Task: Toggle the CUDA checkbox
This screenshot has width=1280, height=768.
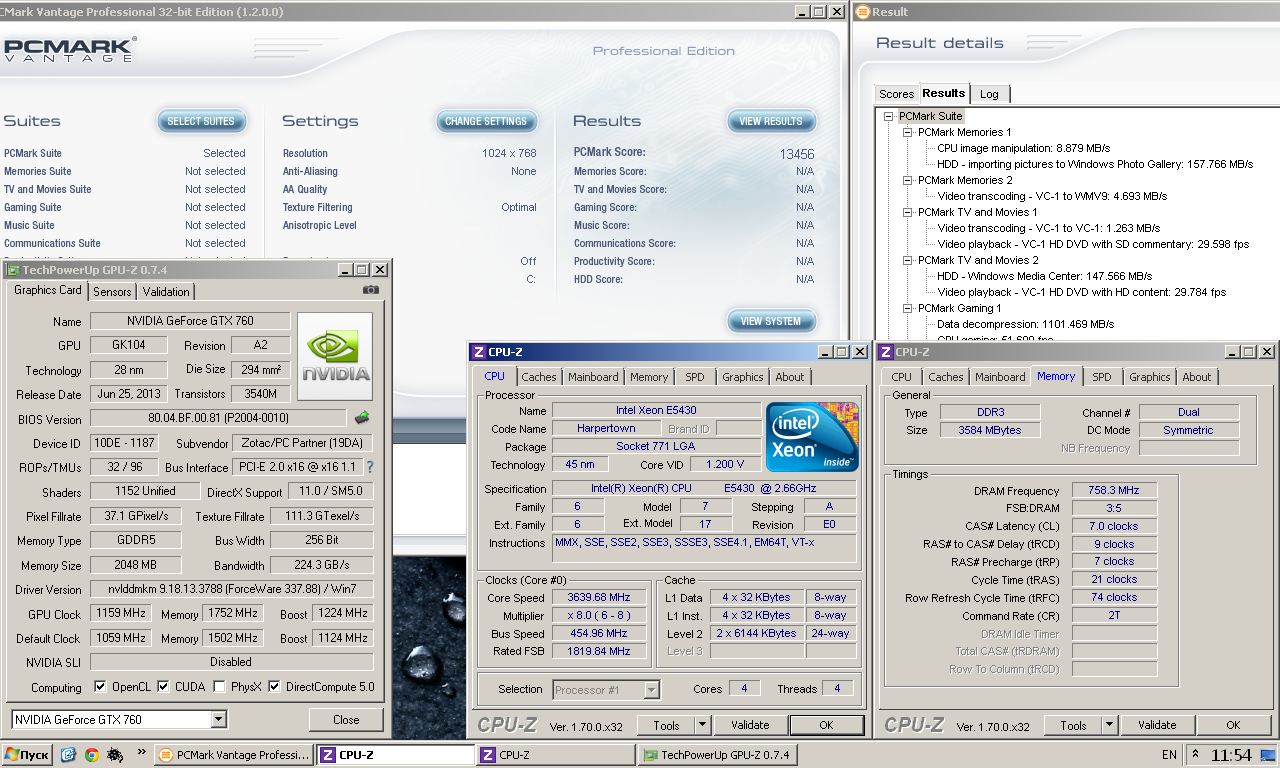Action: [163, 687]
